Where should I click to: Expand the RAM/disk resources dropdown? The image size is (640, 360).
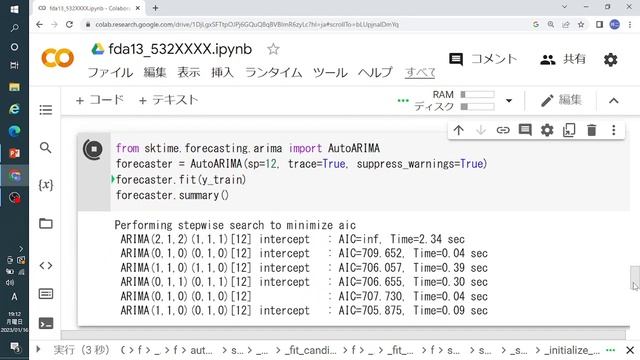pos(509,100)
